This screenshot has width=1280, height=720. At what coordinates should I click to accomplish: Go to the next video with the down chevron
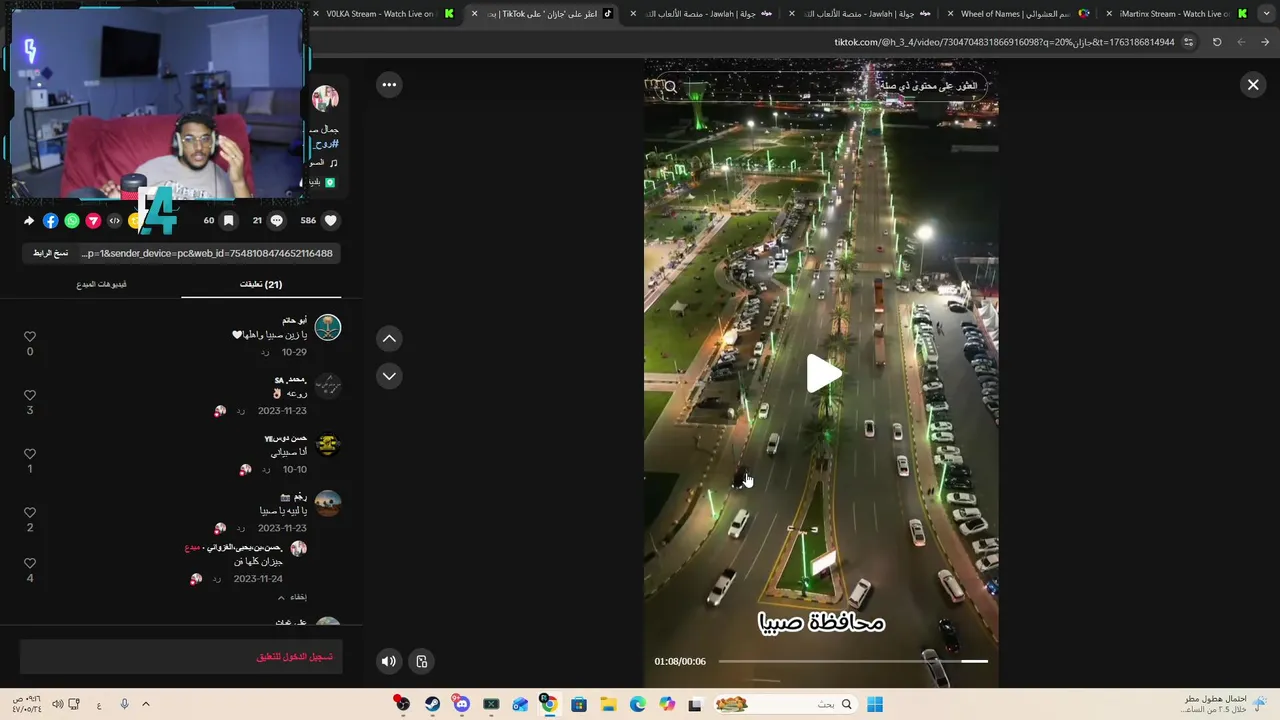[389, 376]
